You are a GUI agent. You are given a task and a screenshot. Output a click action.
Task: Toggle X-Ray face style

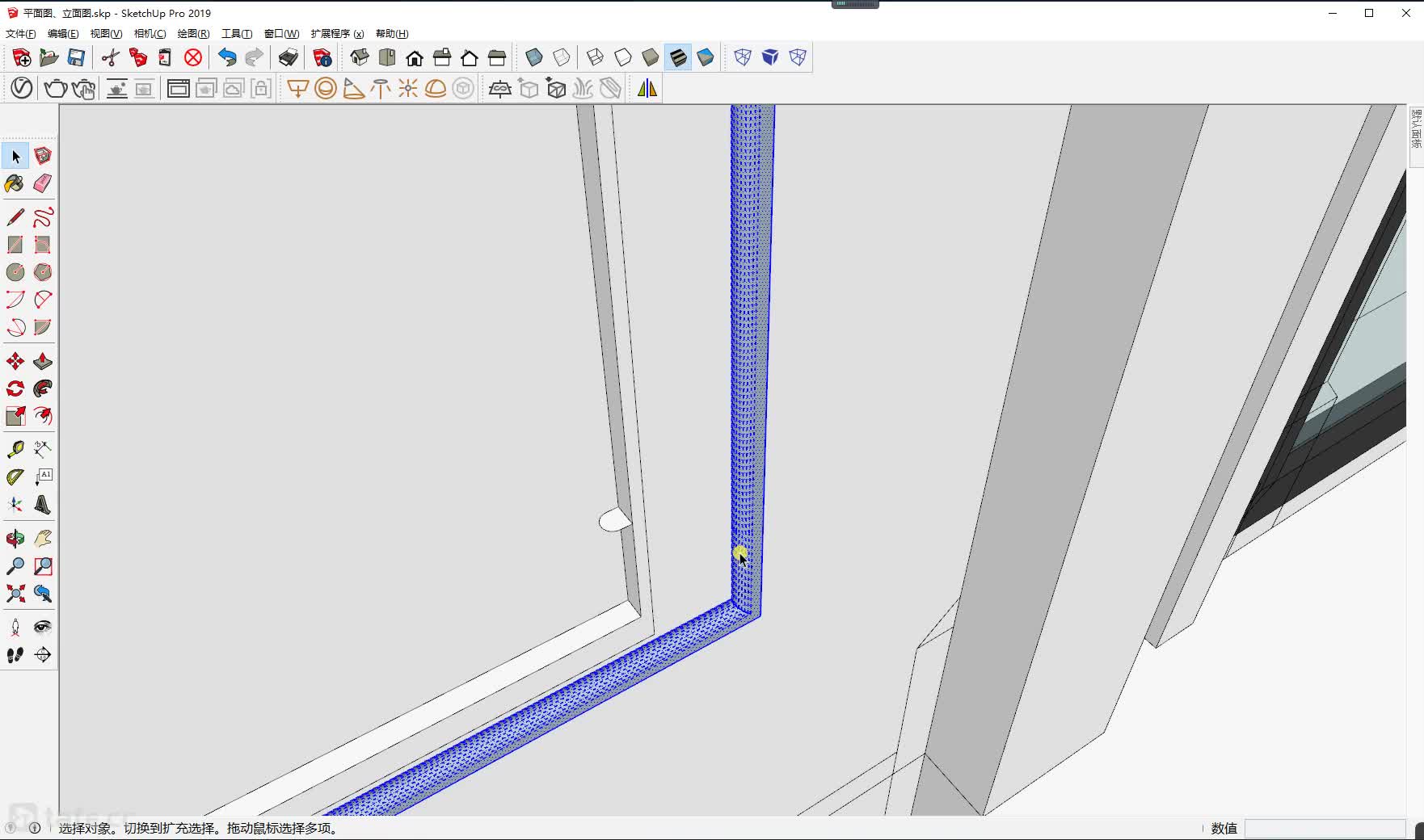click(x=534, y=57)
